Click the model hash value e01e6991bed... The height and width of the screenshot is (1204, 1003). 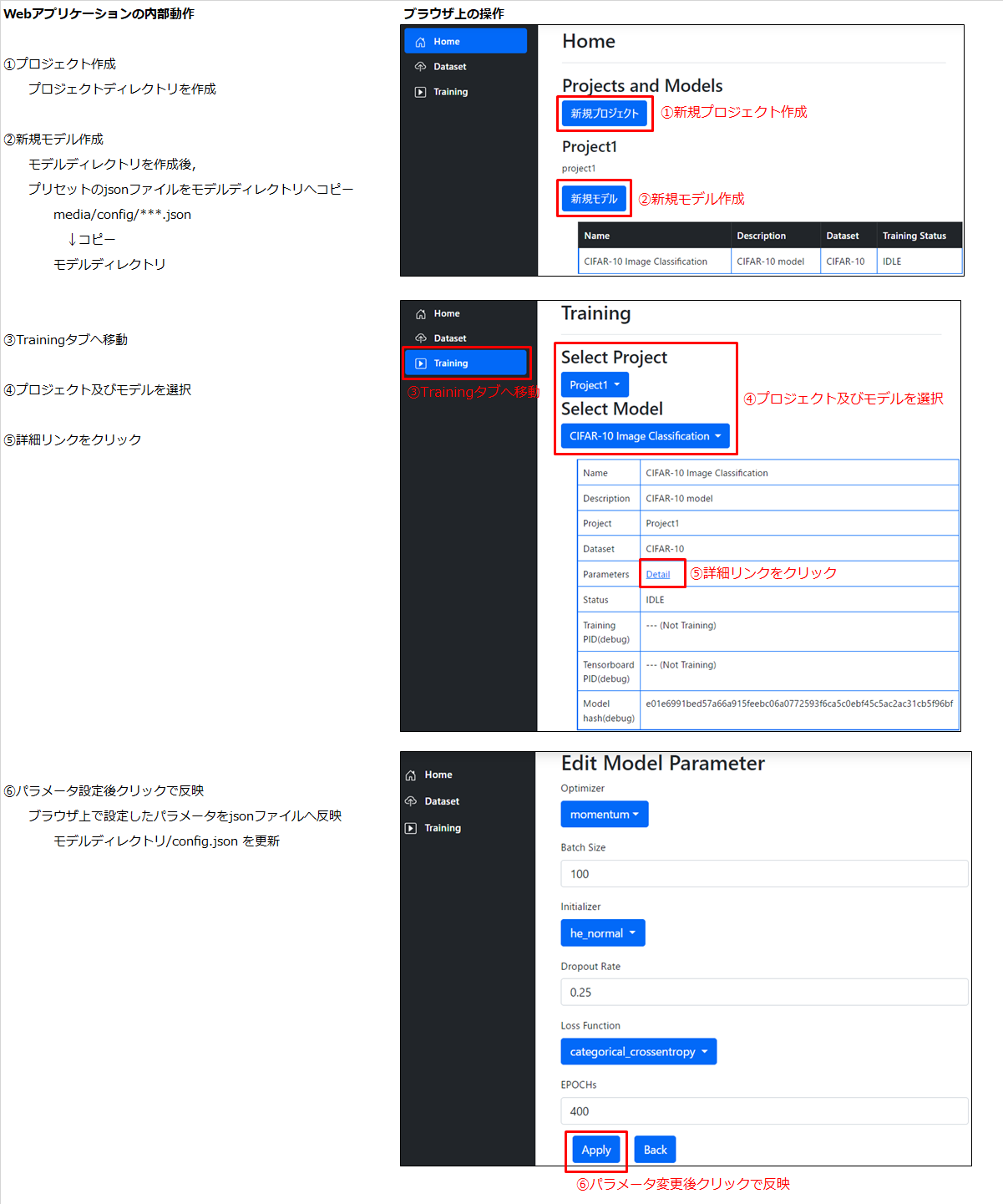799,704
